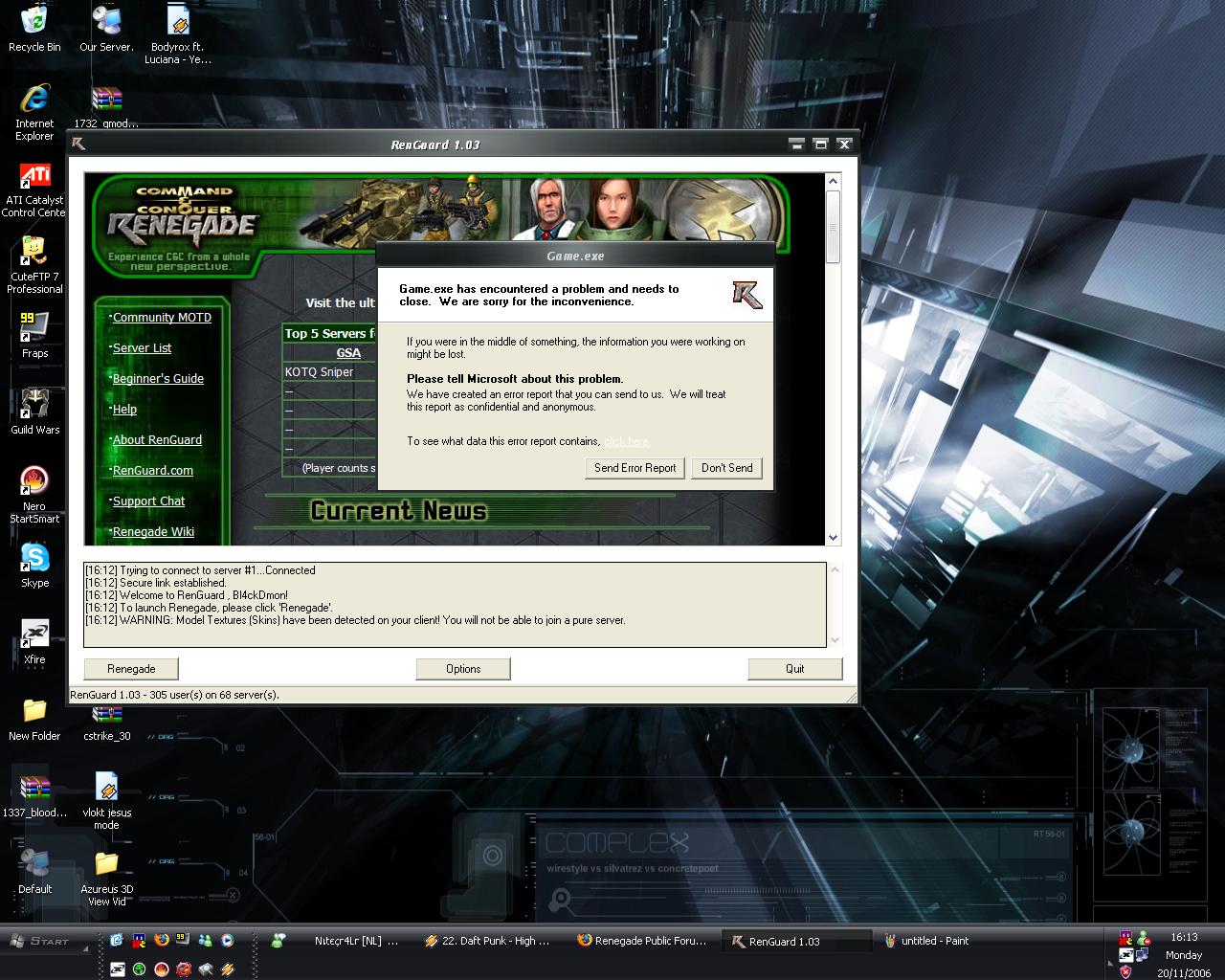
Task: Launch the game with Renegade button
Action: (x=131, y=669)
